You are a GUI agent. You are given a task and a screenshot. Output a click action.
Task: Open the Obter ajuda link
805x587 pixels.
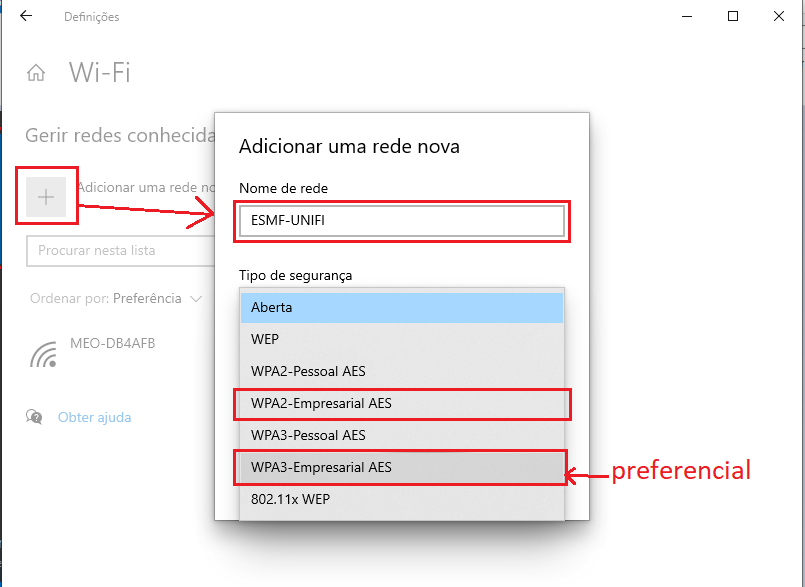point(94,417)
